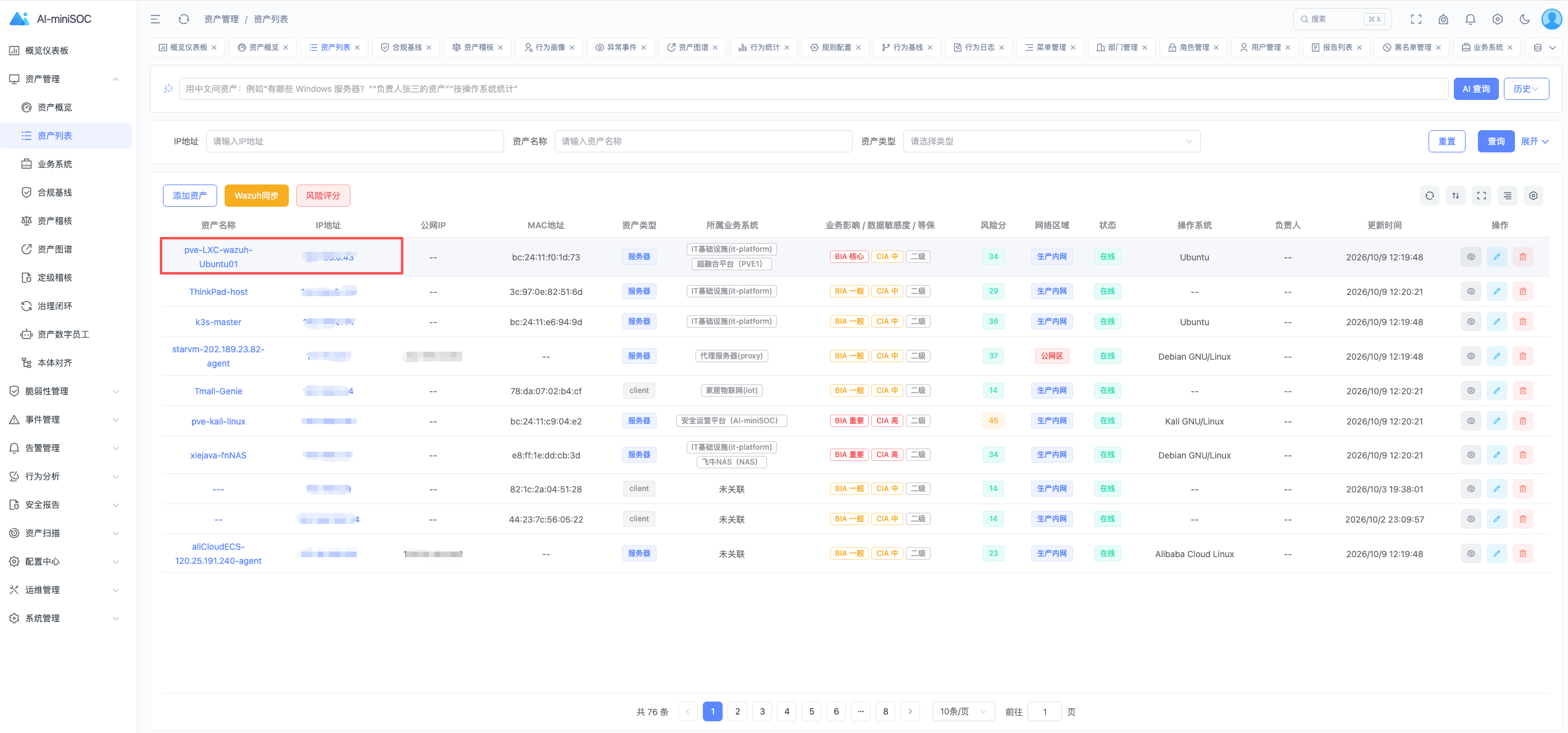Edit the xiejava-fnNAS asset
This screenshot has height=733, width=1568.
pyautogui.click(x=1497, y=455)
